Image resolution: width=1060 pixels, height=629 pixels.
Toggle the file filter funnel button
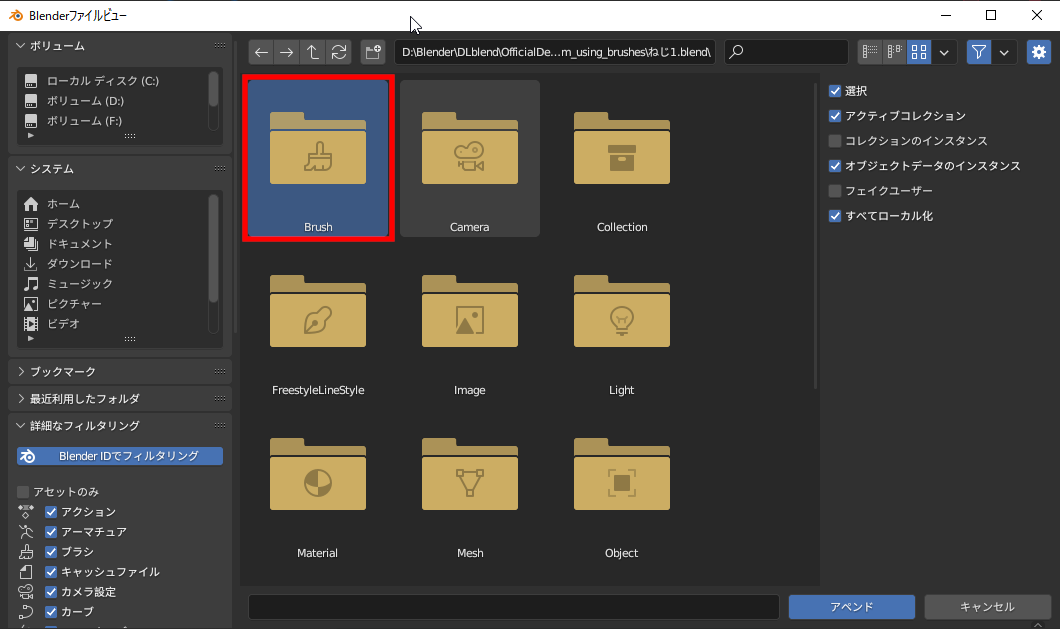tap(978, 52)
